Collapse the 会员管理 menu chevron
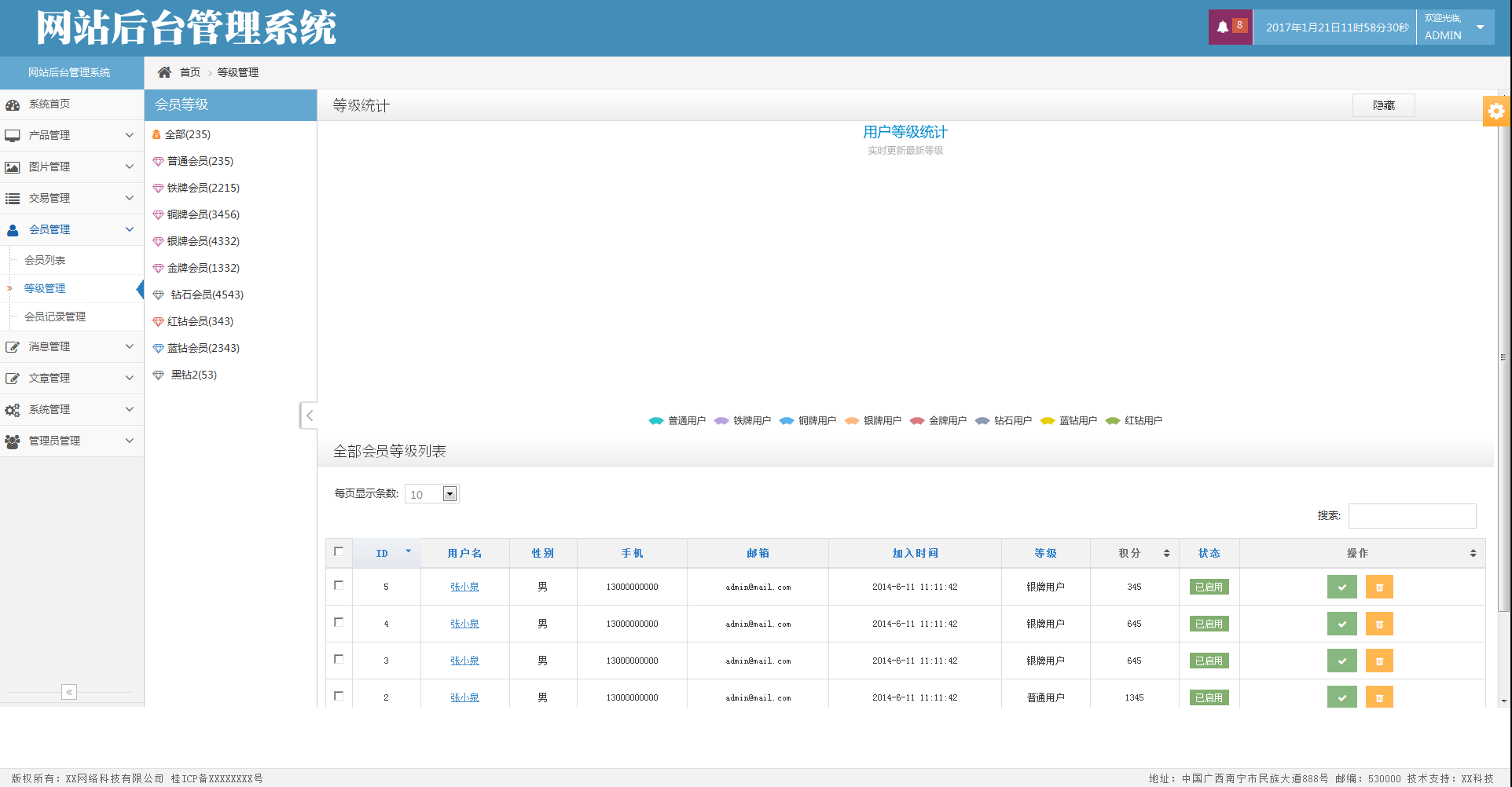The height and width of the screenshot is (787, 1512). tap(130, 229)
